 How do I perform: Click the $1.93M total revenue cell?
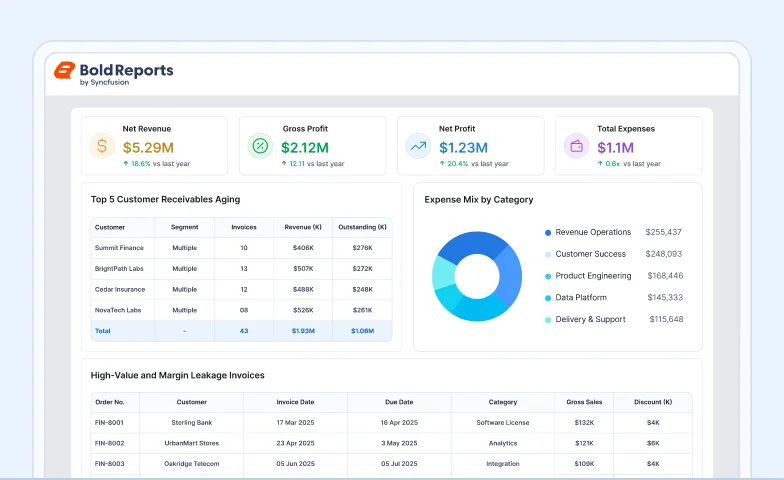click(x=304, y=331)
